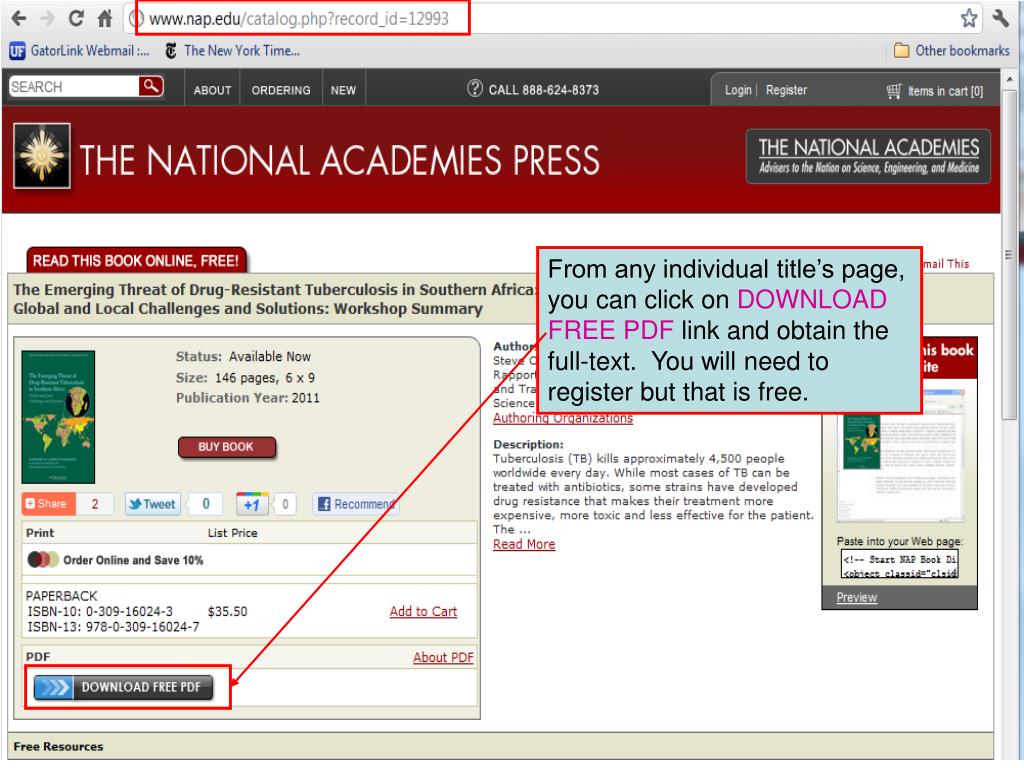Click the Login link
This screenshot has width=1024, height=768.
[738, 90]
